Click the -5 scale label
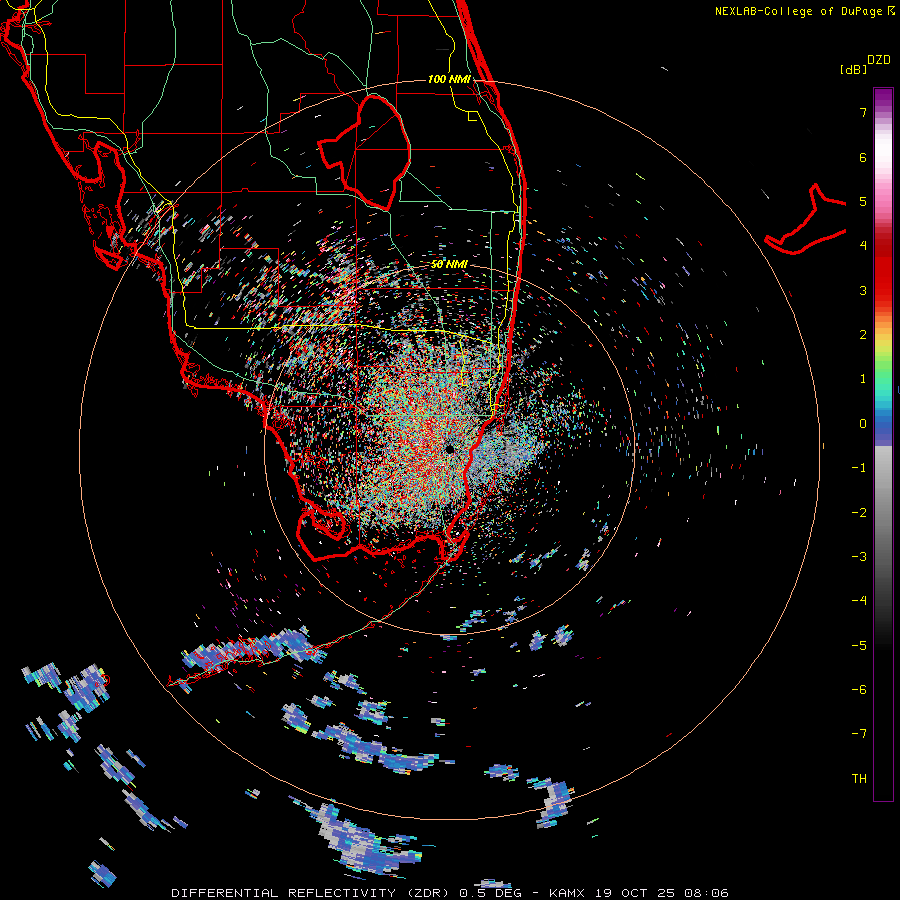The width and height of the screenshot is (900, 900). 859,646
